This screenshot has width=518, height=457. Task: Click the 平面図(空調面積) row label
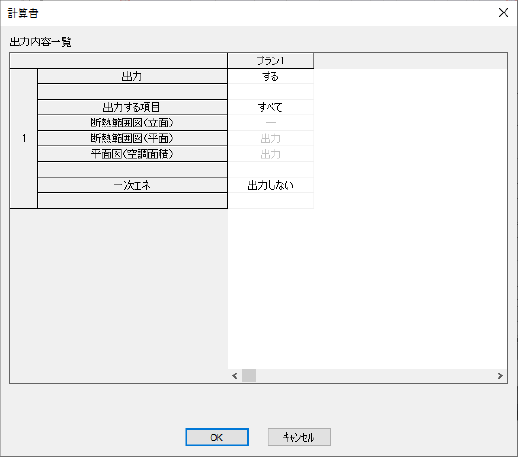click(x=132, y=154)
